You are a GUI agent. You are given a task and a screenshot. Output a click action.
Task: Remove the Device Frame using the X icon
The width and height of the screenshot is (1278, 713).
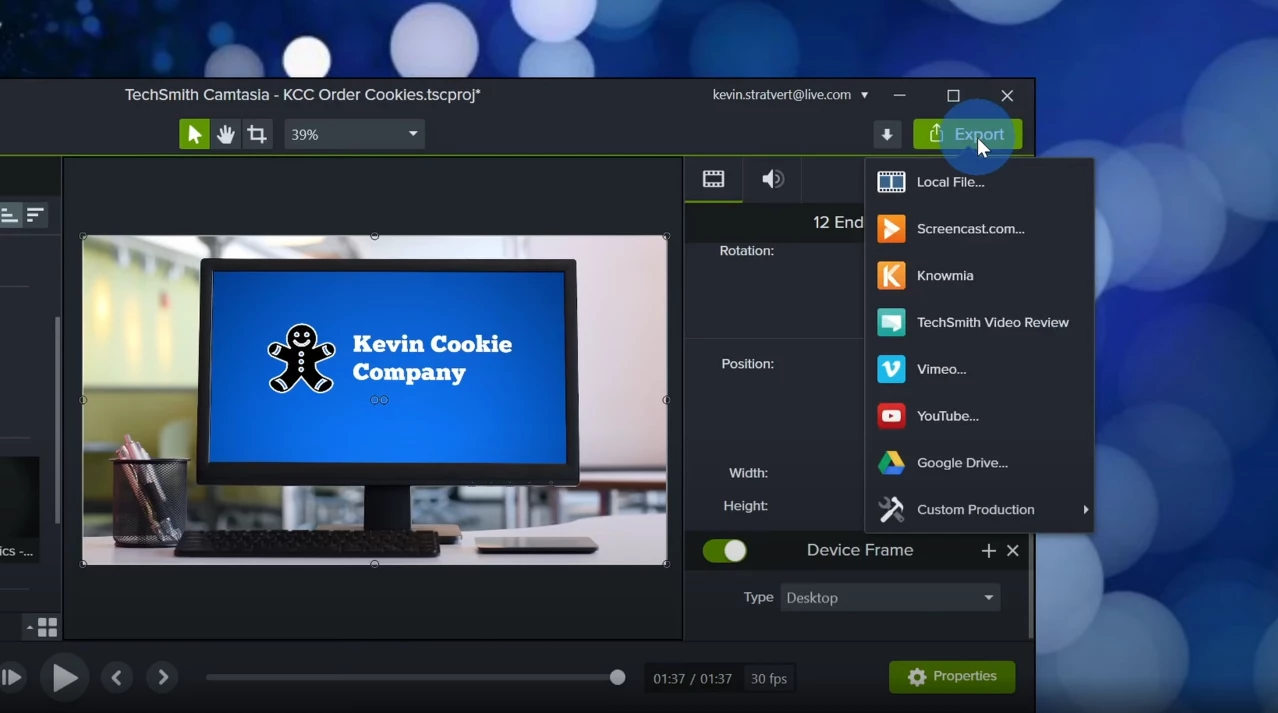(1012, 550)
